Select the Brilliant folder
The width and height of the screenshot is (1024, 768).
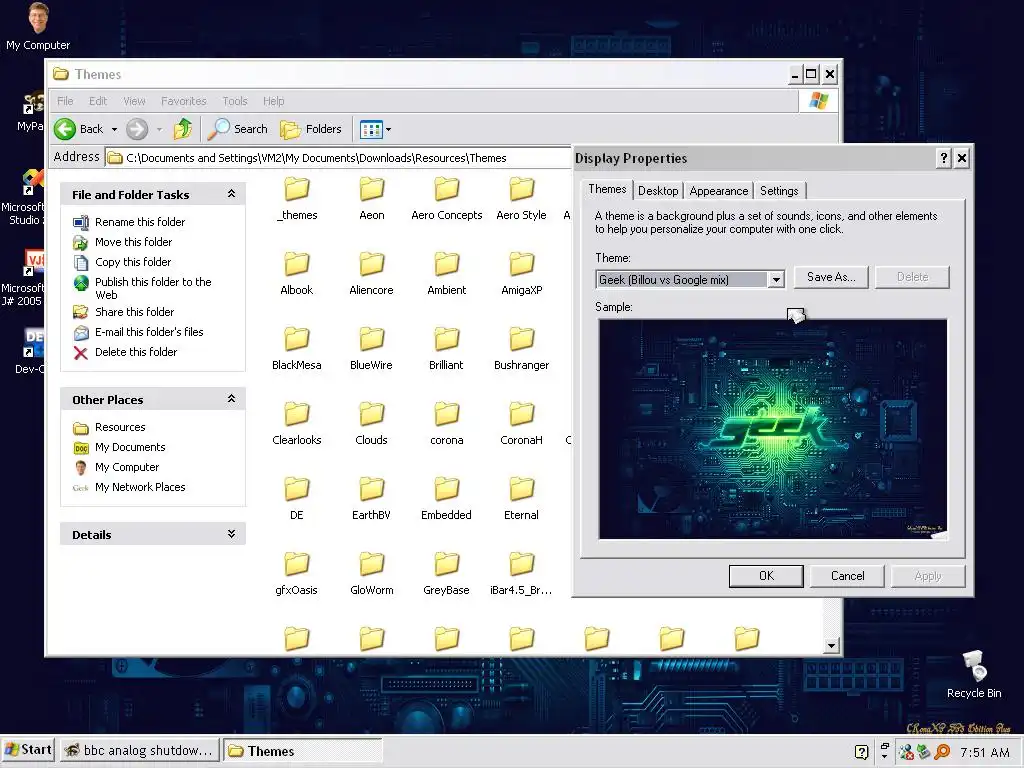pos(447,349)
